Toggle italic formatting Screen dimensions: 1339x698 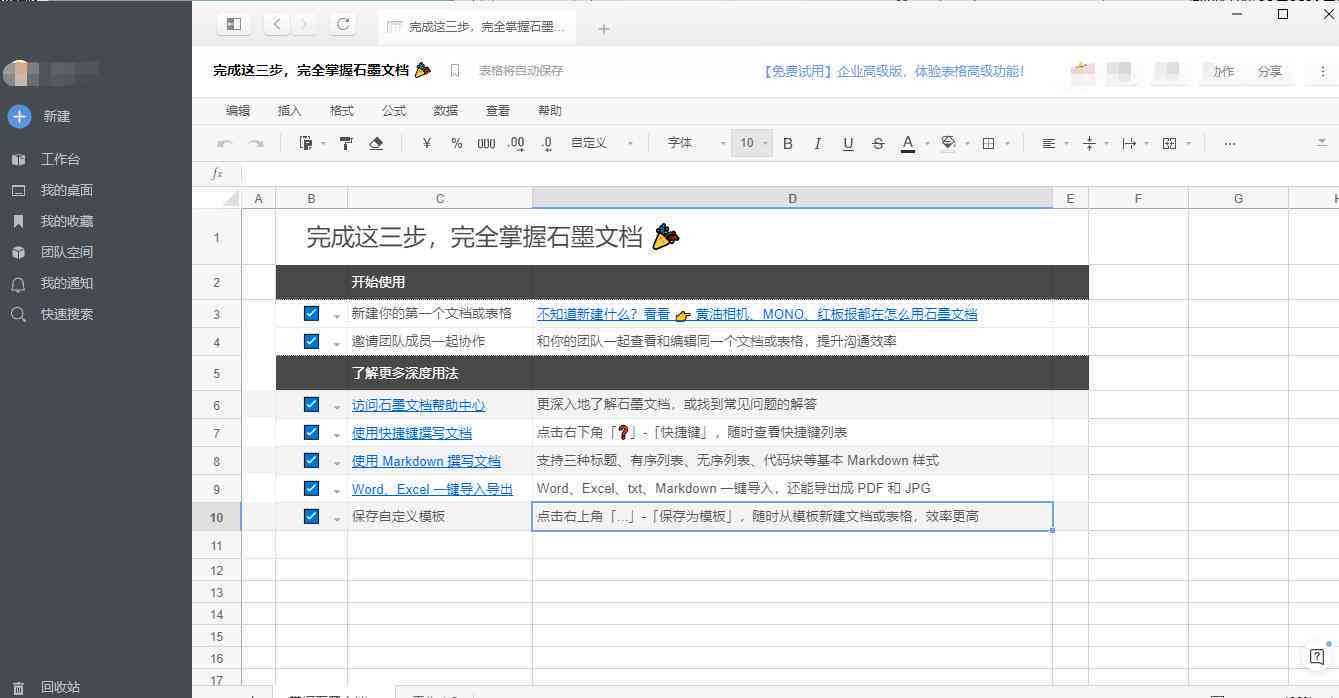pyautogui.click(x=818, y=143)
